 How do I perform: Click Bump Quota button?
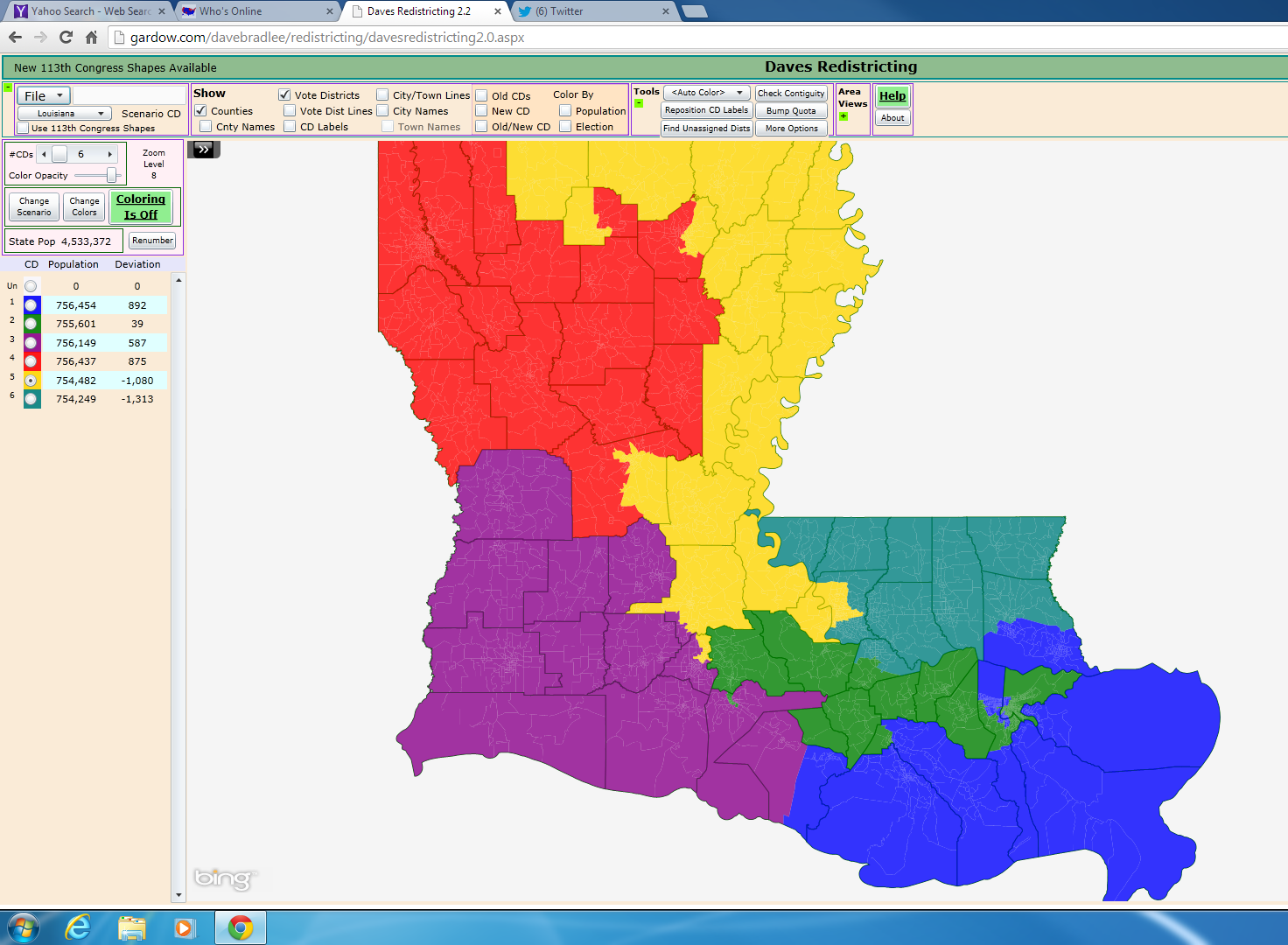(x=791, y=110)
